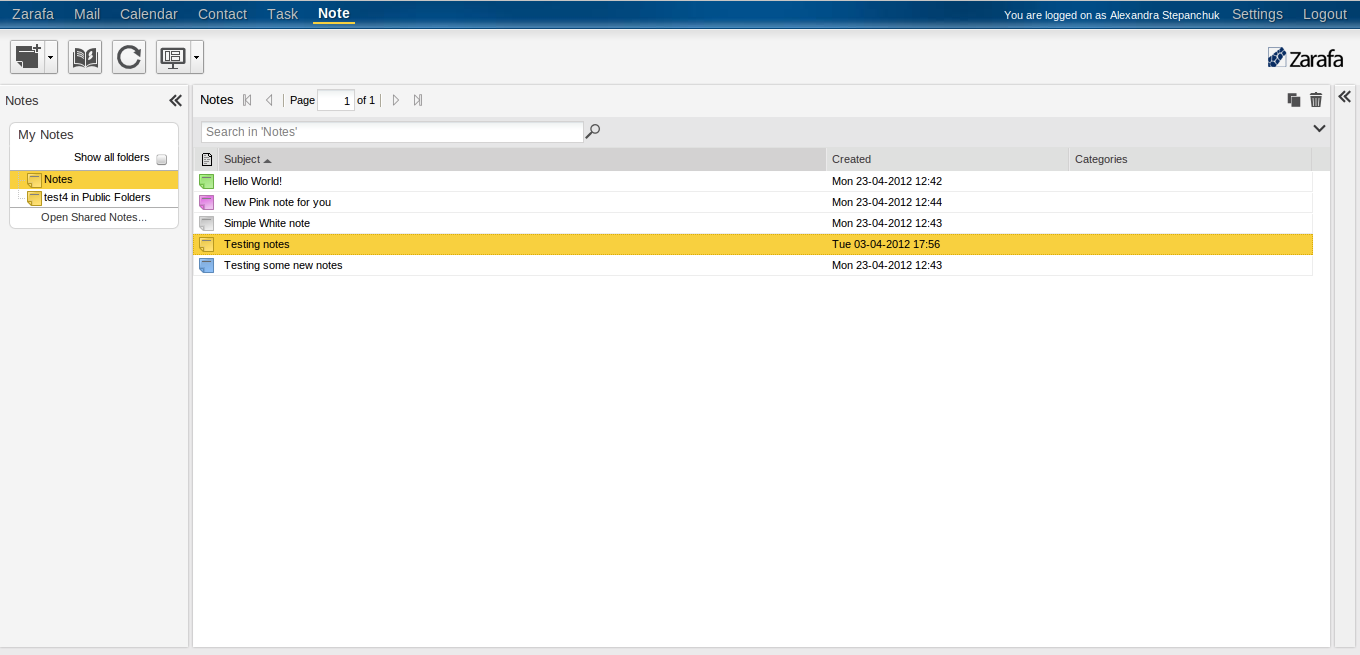This screenshot has height=655, width=1360.
Task: Click the user name Alexandra Stepanchuk
Action: (x=1164, y=15)
